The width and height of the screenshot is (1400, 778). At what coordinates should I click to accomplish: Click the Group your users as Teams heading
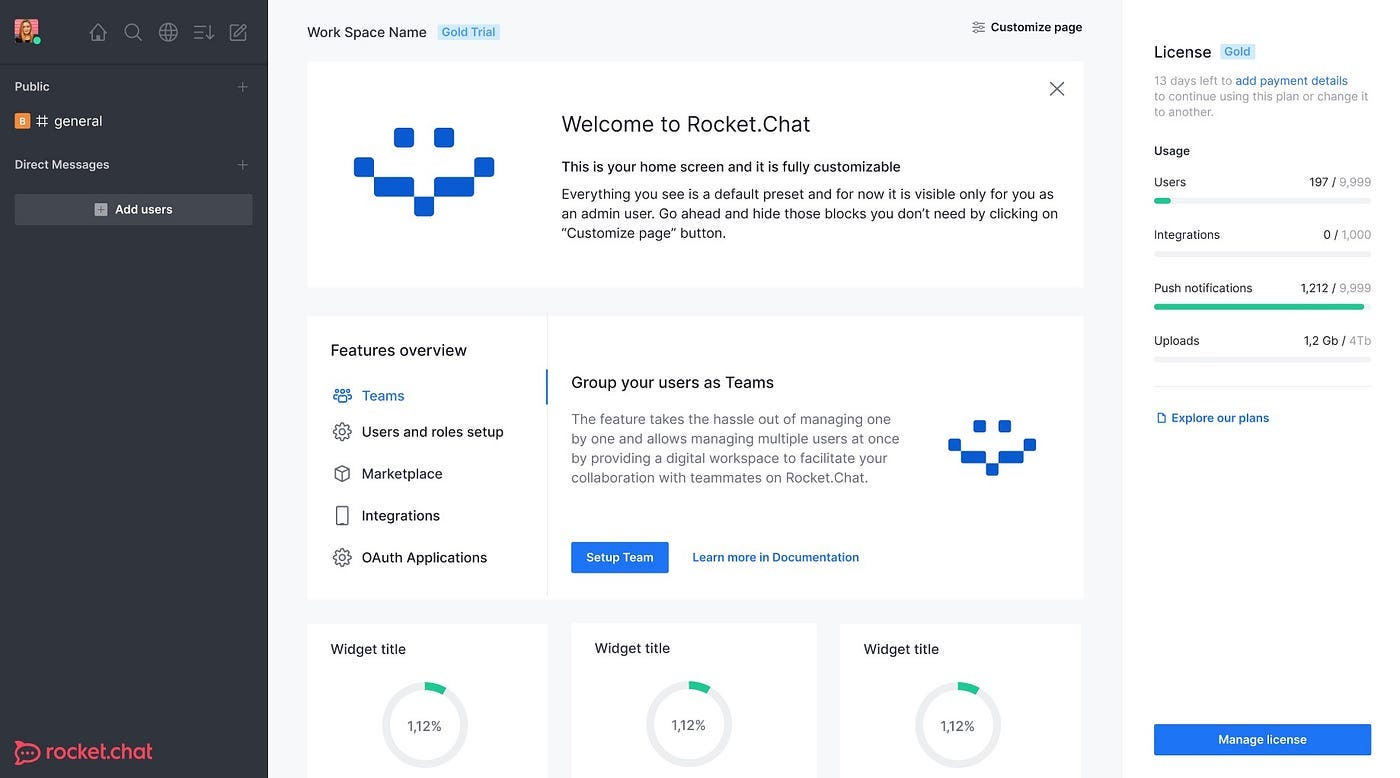(x=673, y=383)
